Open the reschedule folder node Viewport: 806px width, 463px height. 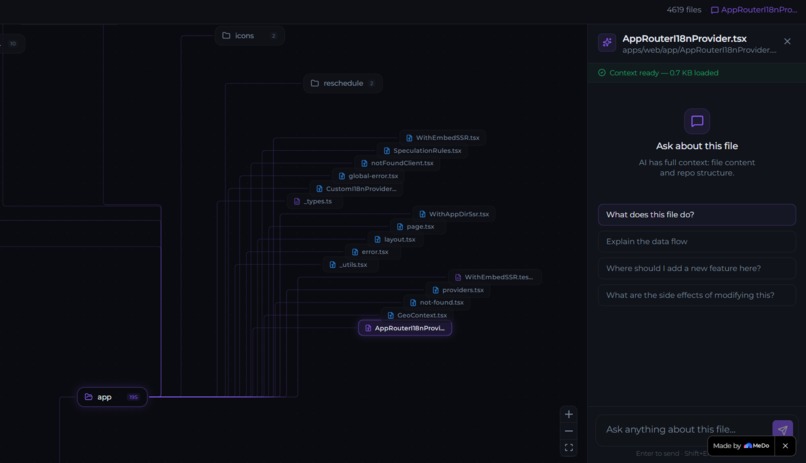[x=343, y=83]
